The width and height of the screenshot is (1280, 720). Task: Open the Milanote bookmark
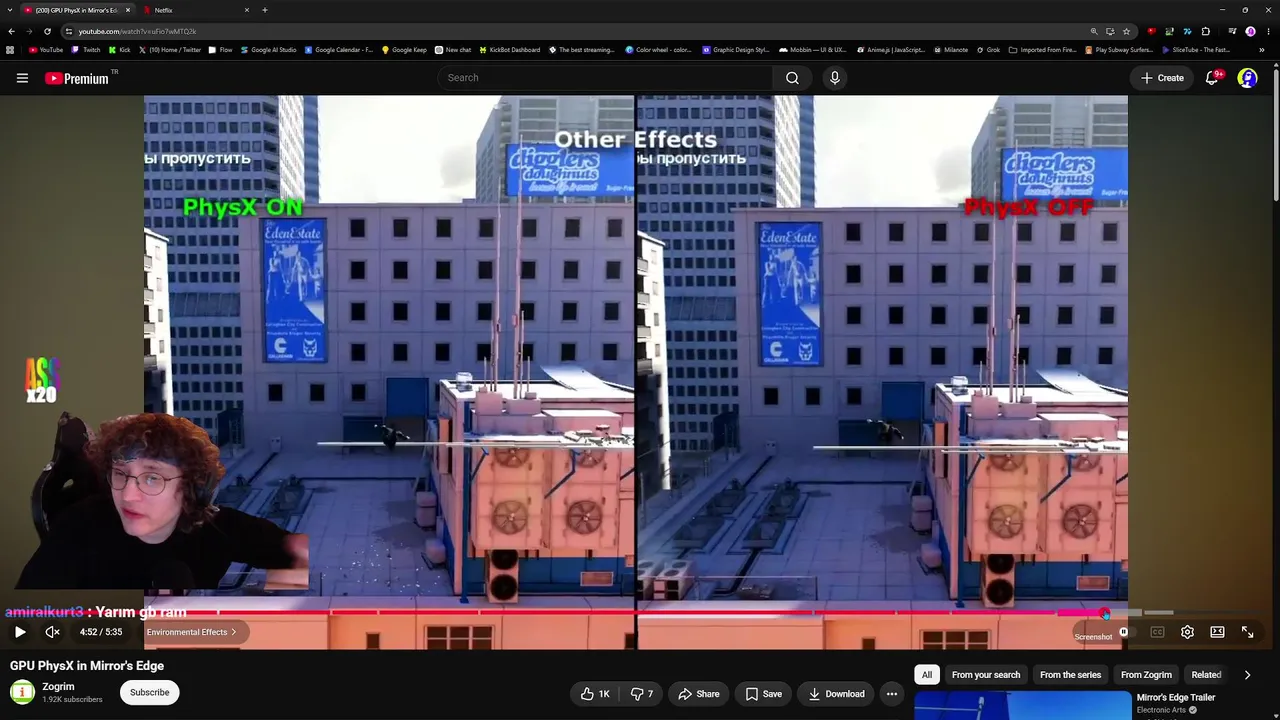pyautogui.click(x=950, y=50)
